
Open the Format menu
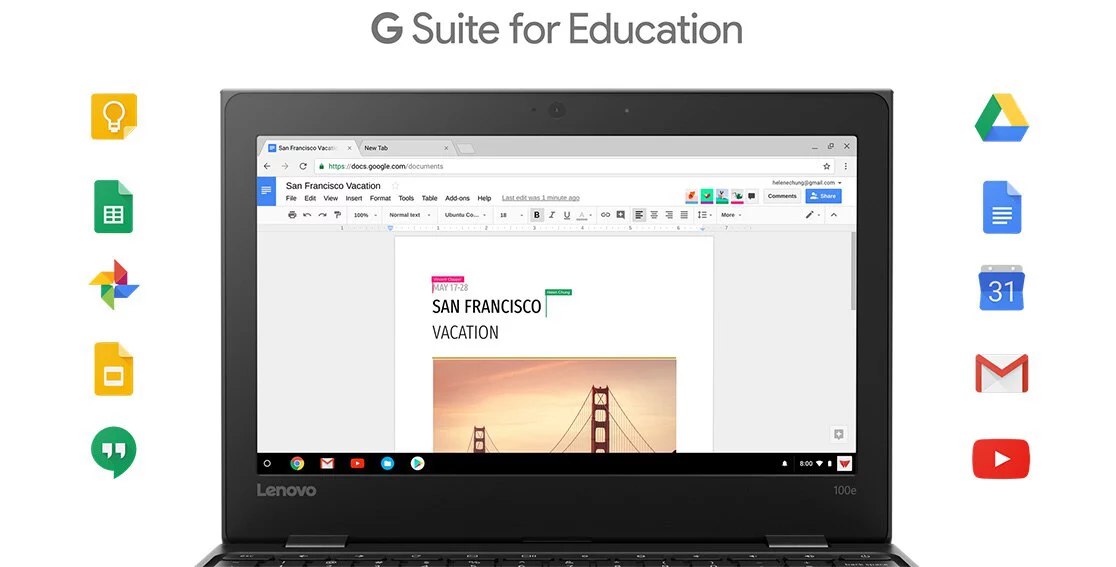(x=380, y=198)
